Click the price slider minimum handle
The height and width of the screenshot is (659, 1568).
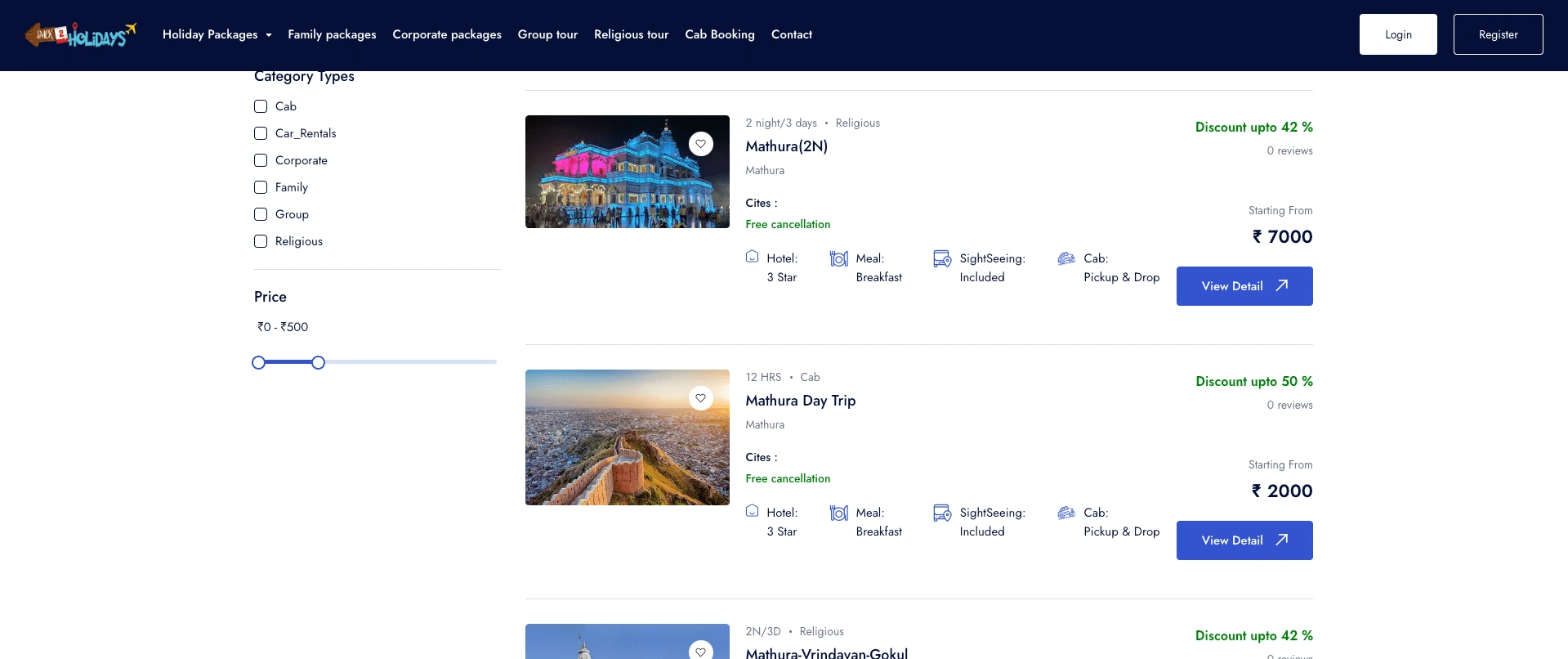click(259, 362)
